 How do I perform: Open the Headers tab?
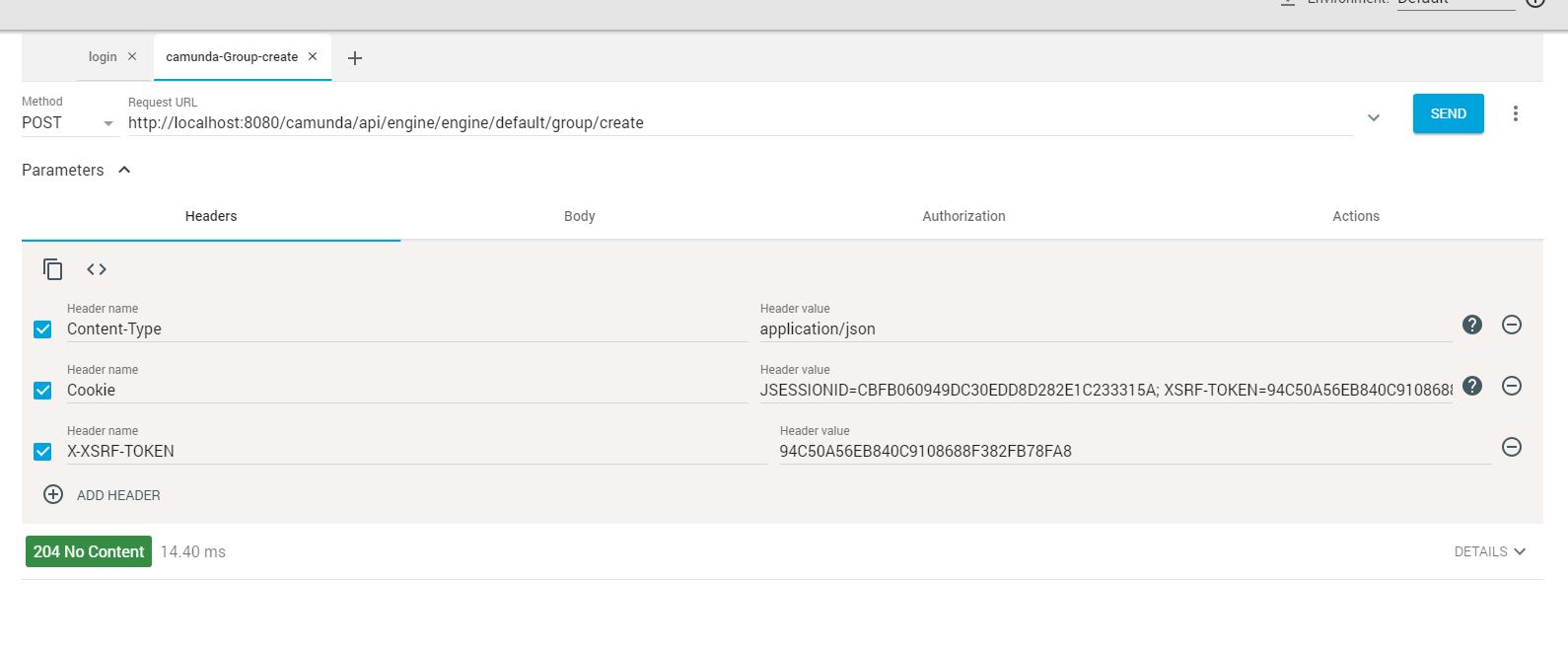(x=211, y=216)
